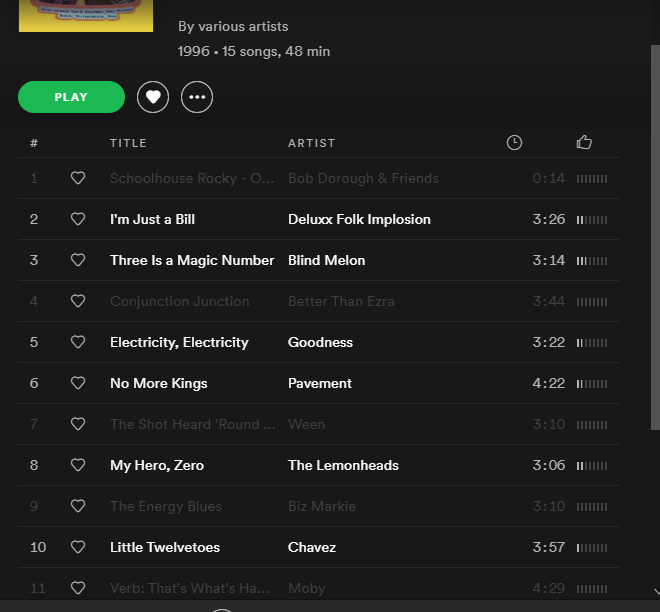Click heart icon for The Energy Blues
Screen dimensions: 660x612
tap(78, 506)
